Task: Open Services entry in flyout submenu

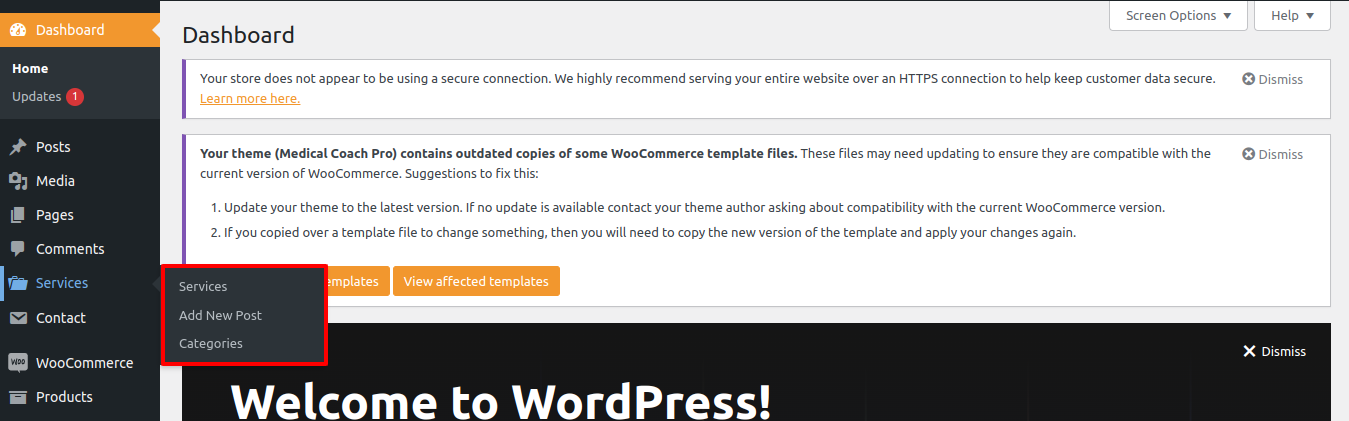Action: point(203,287)
